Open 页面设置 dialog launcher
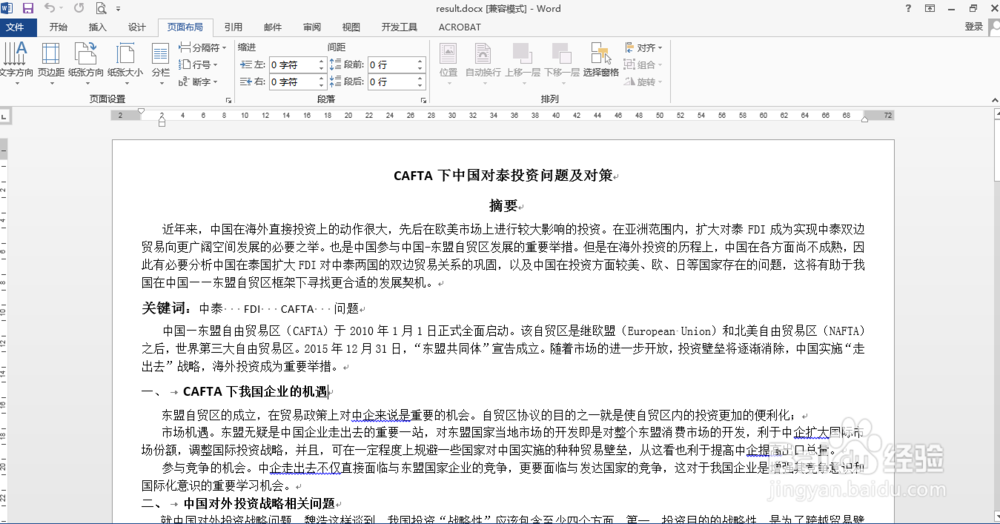 coord(228,100)
